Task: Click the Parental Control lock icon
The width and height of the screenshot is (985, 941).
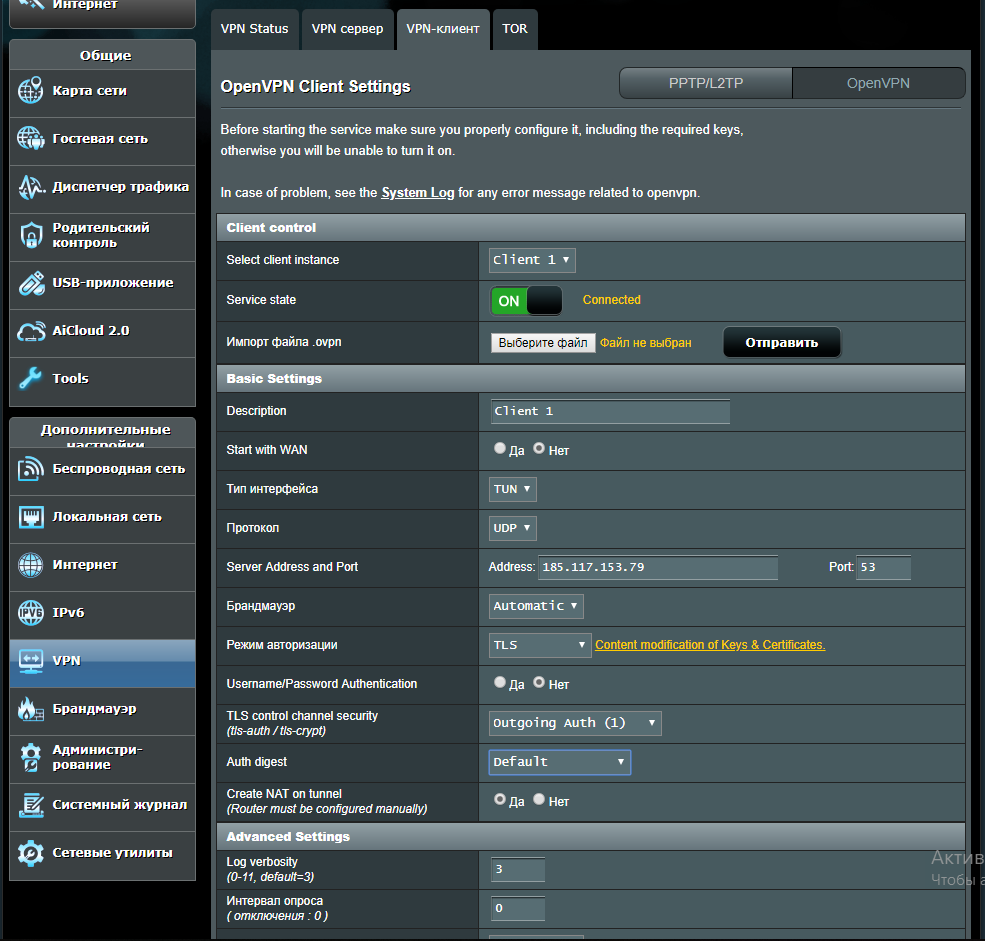Action: 31,236
